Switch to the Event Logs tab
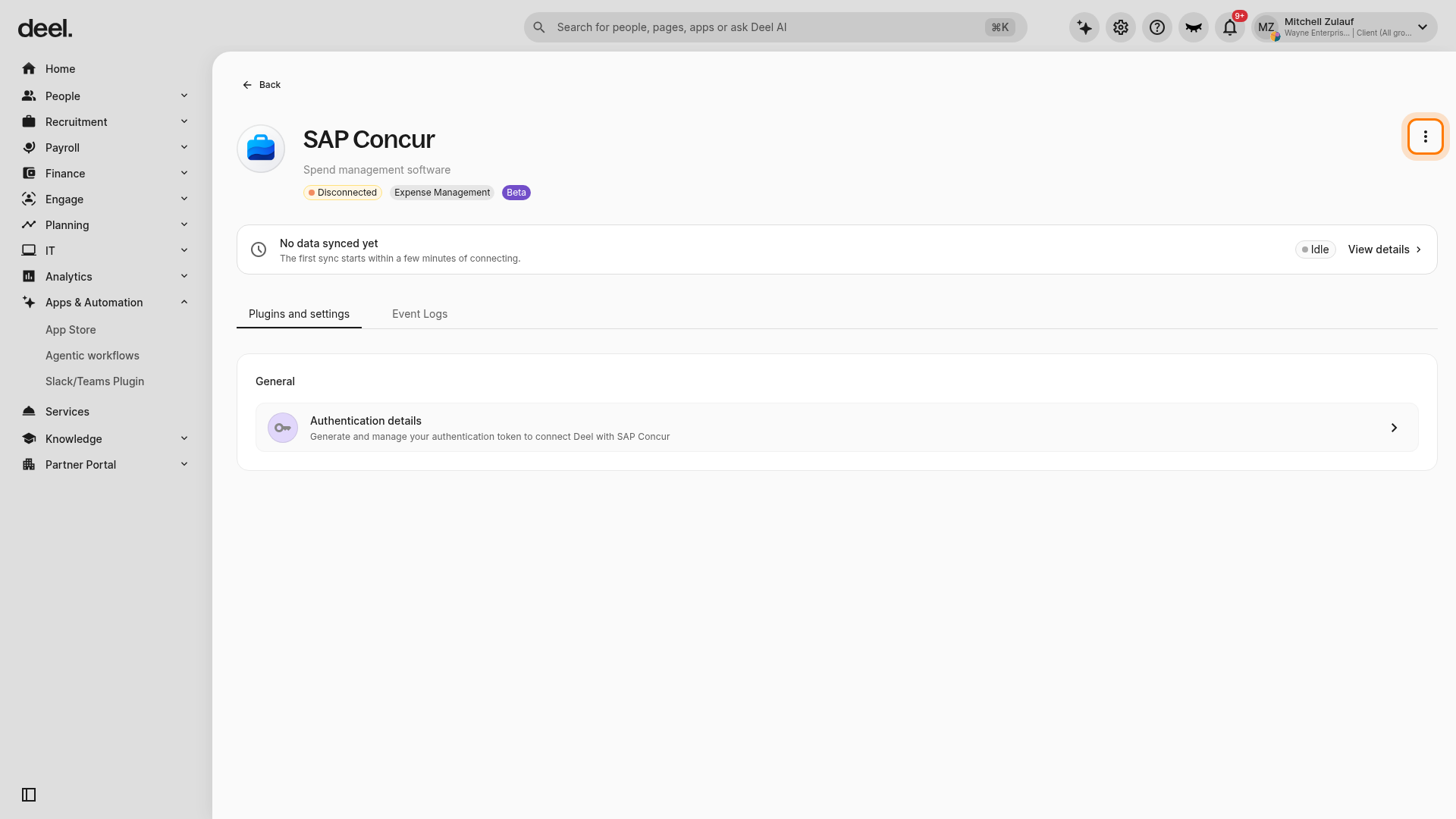This screenshot has width=1456, height=819. tap(419, 314)
